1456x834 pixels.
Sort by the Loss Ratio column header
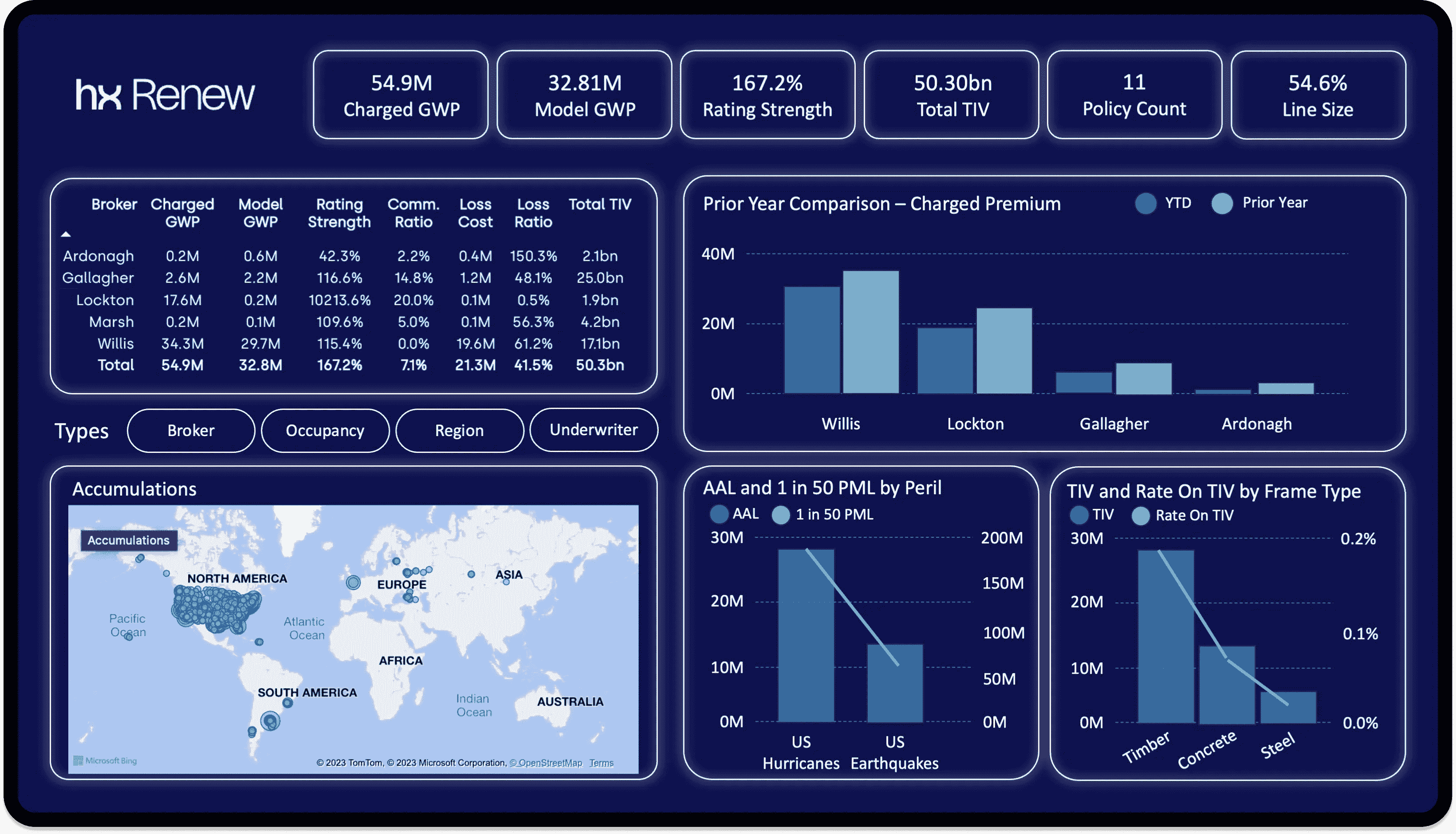pos(533,212)
